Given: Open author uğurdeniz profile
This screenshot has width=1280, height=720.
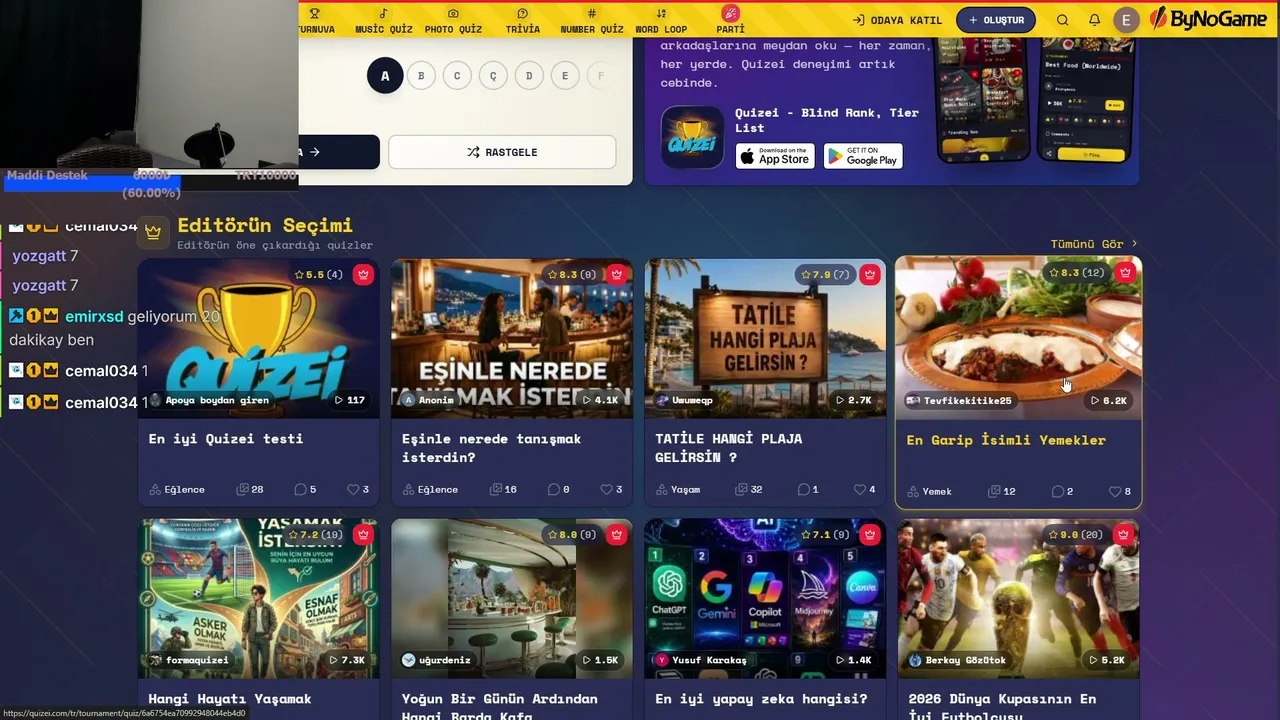Looking at the screenshot, I should 436,660.
